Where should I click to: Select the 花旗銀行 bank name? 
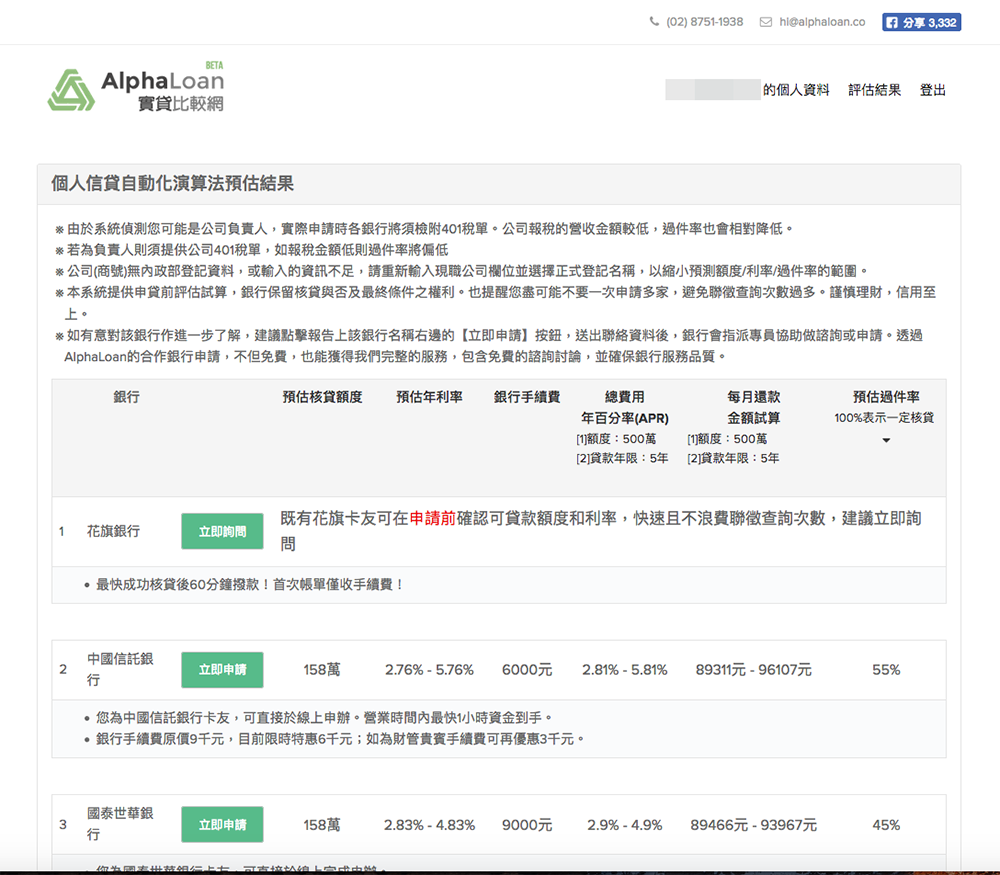click(x=113, y=531)
